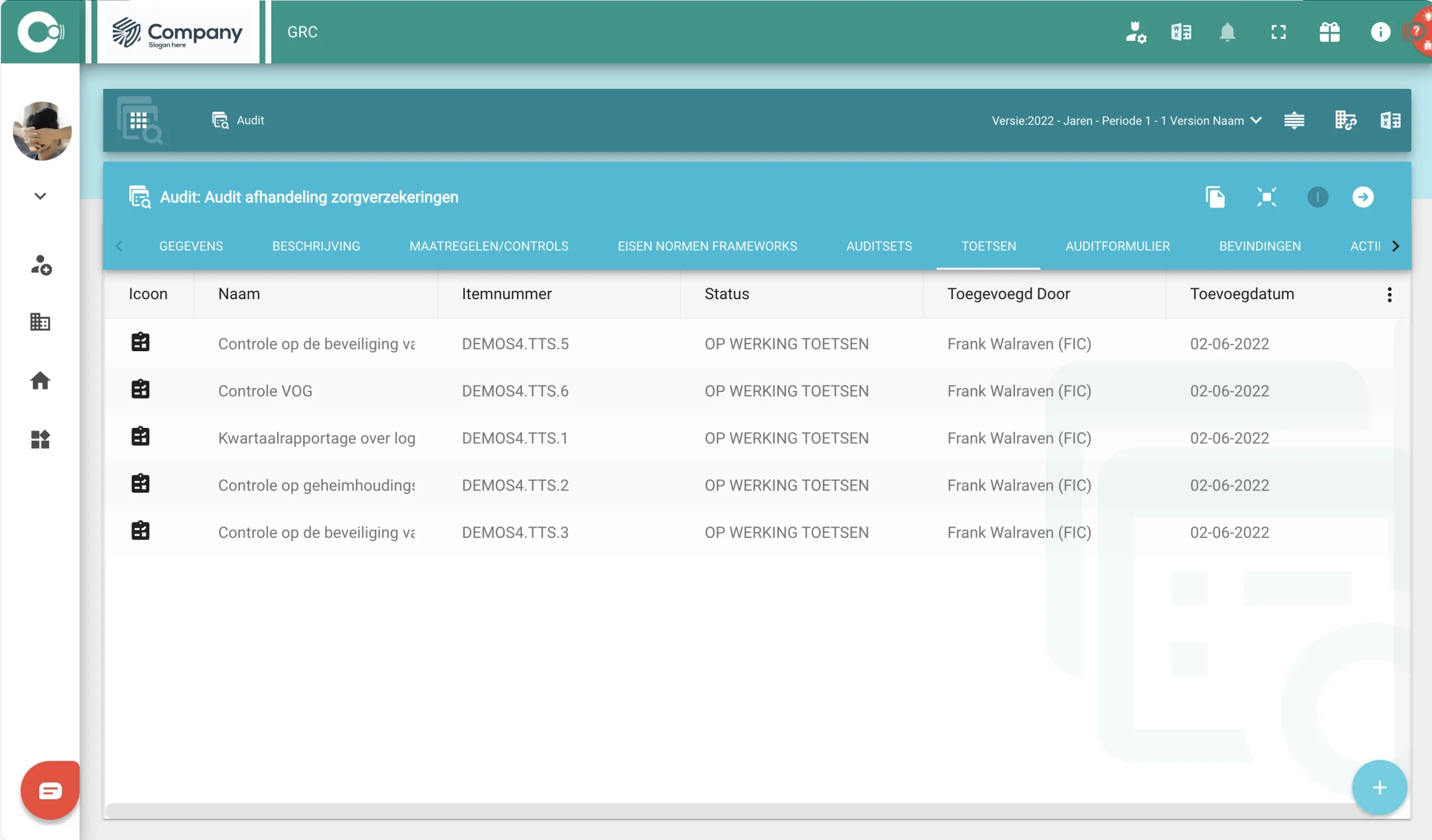Select the fullscreen expand icon in blue bar

coord(1267,197)
